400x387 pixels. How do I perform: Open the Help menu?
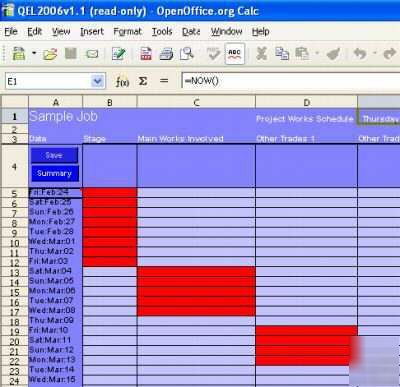pyautogui.click(x=261, y=32)
